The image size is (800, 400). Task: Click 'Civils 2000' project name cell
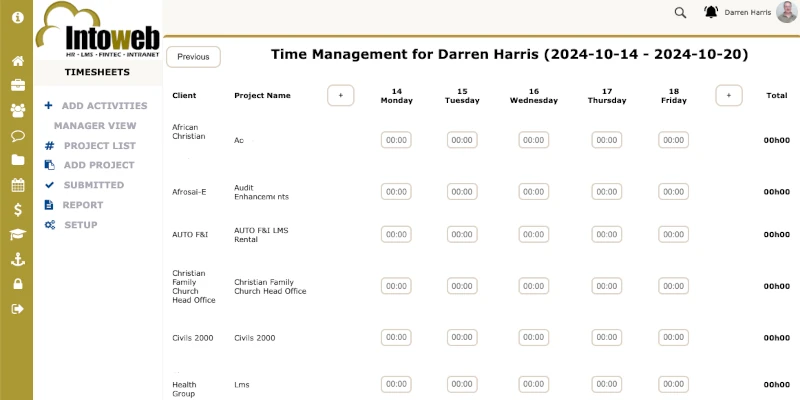tap(255, 338)
